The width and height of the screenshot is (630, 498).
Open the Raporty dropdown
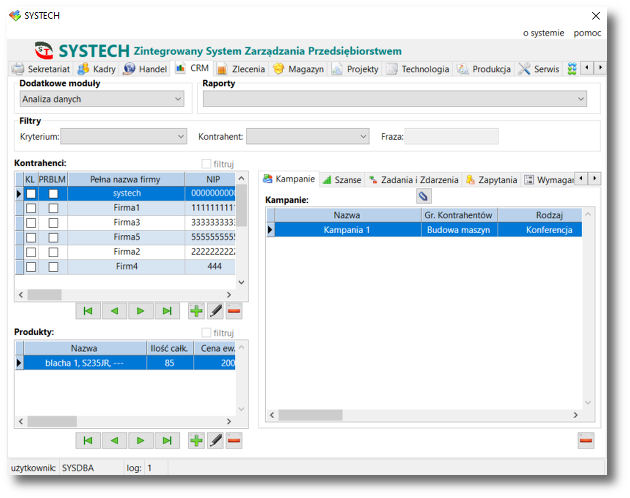395,99
